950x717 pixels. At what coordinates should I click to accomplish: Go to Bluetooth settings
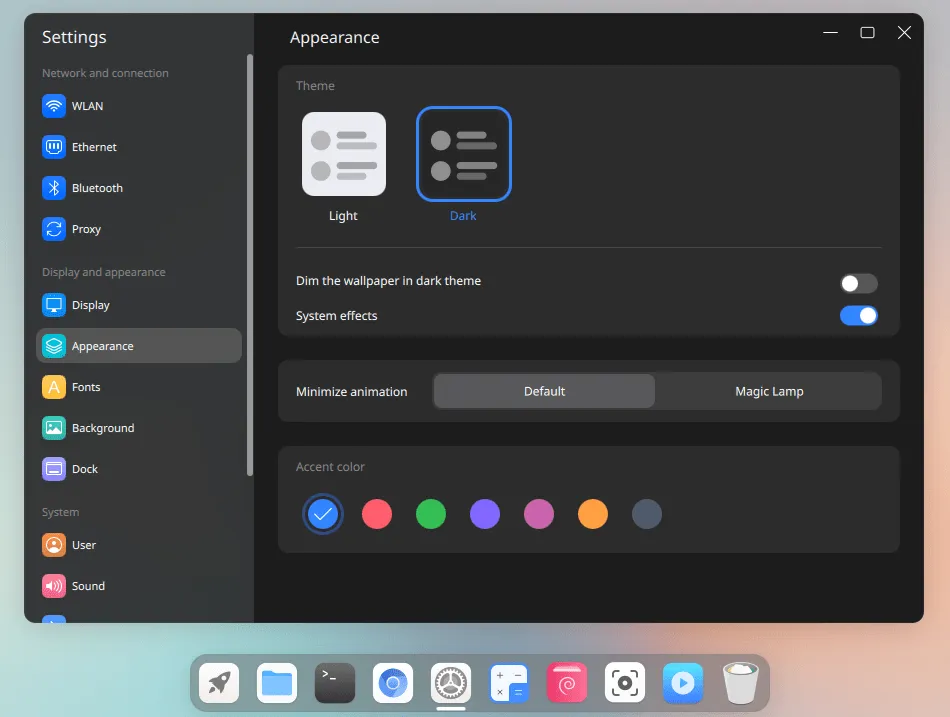97,188
